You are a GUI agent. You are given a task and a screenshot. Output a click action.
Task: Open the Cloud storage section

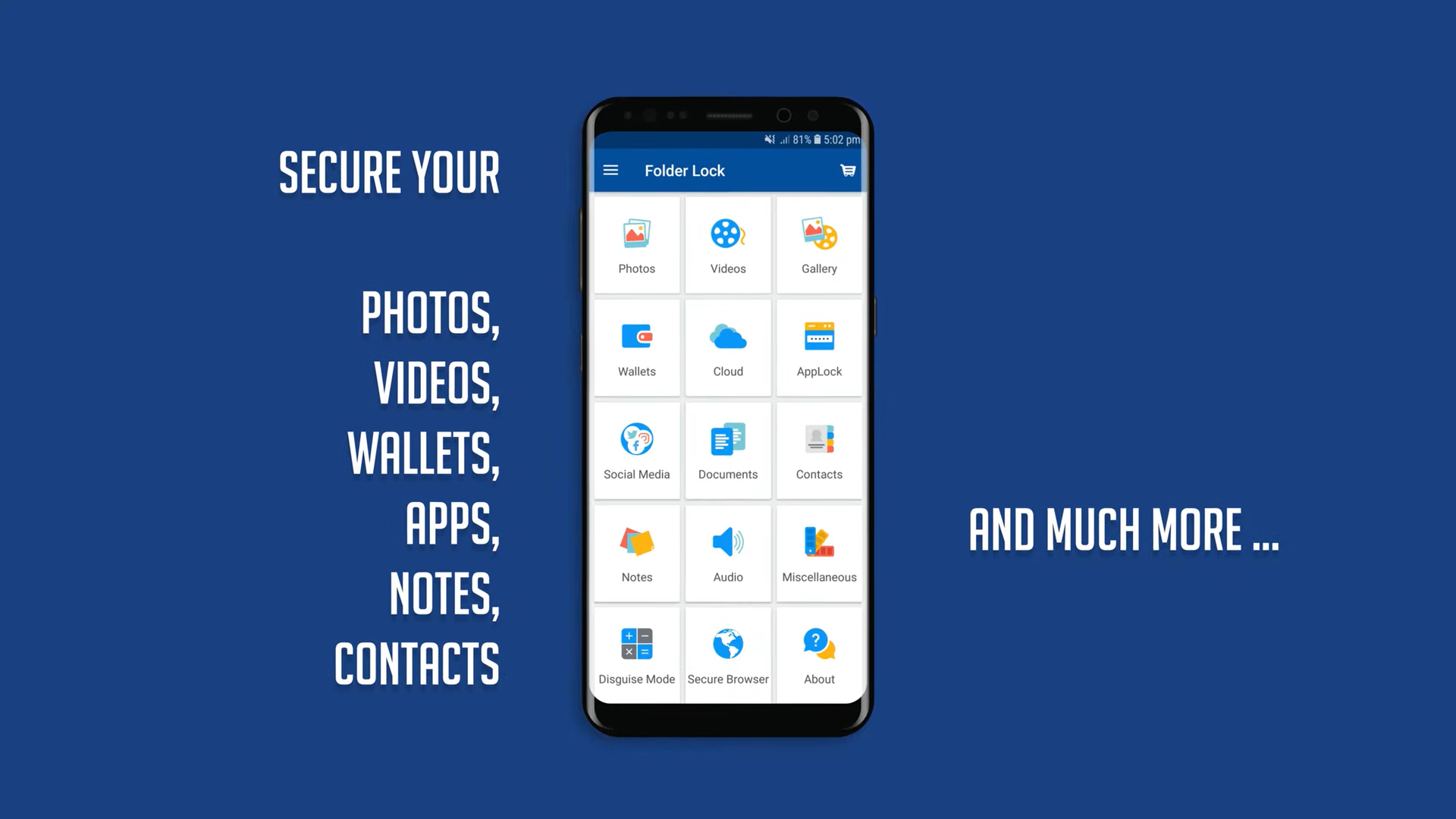[x=728, y=346]
